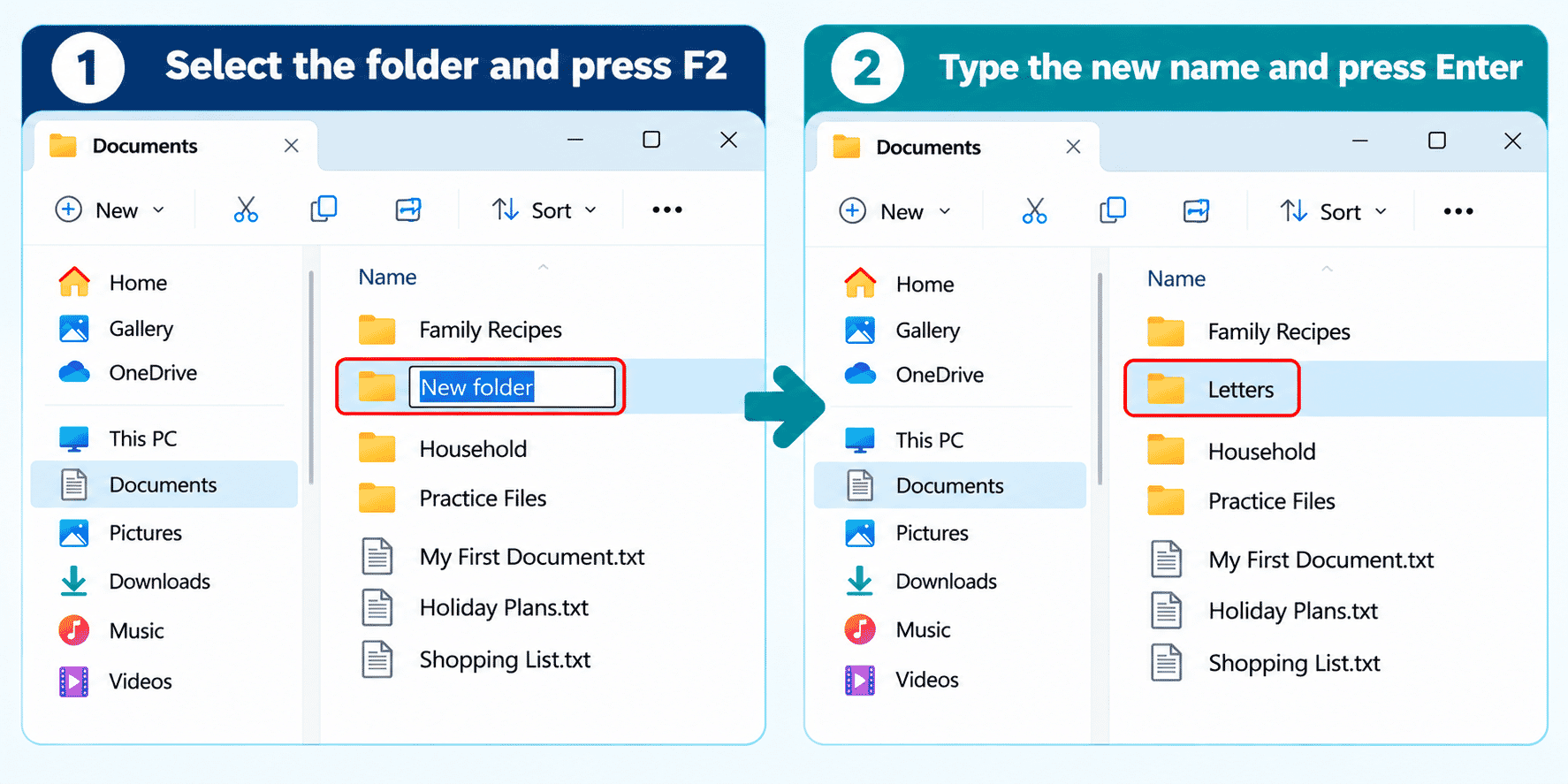Open Gallery in right window sidebar
1568x784 pixels.
(x=902, y=331)
